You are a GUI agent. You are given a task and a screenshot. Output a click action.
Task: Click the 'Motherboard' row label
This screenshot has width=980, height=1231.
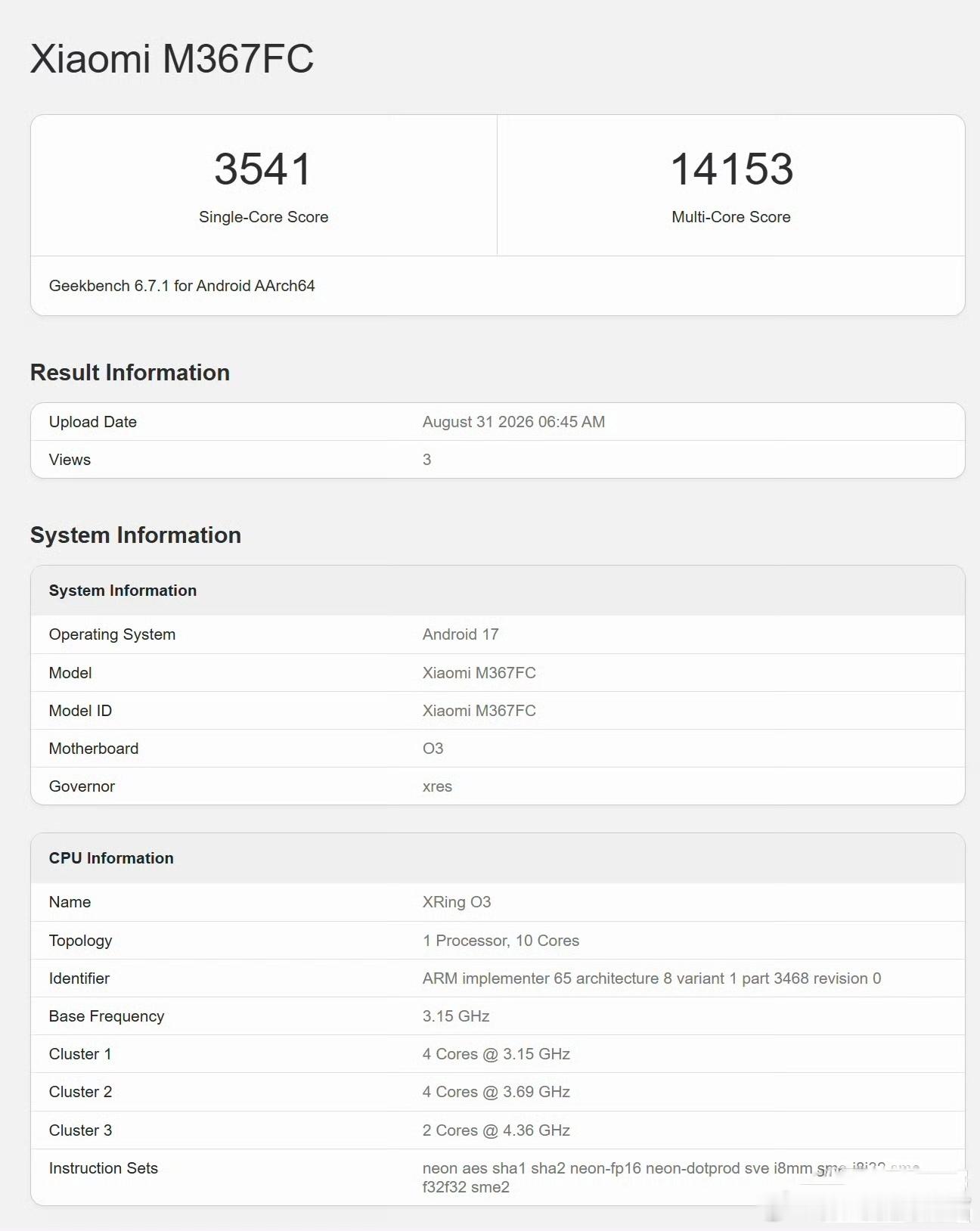(94, 749)
